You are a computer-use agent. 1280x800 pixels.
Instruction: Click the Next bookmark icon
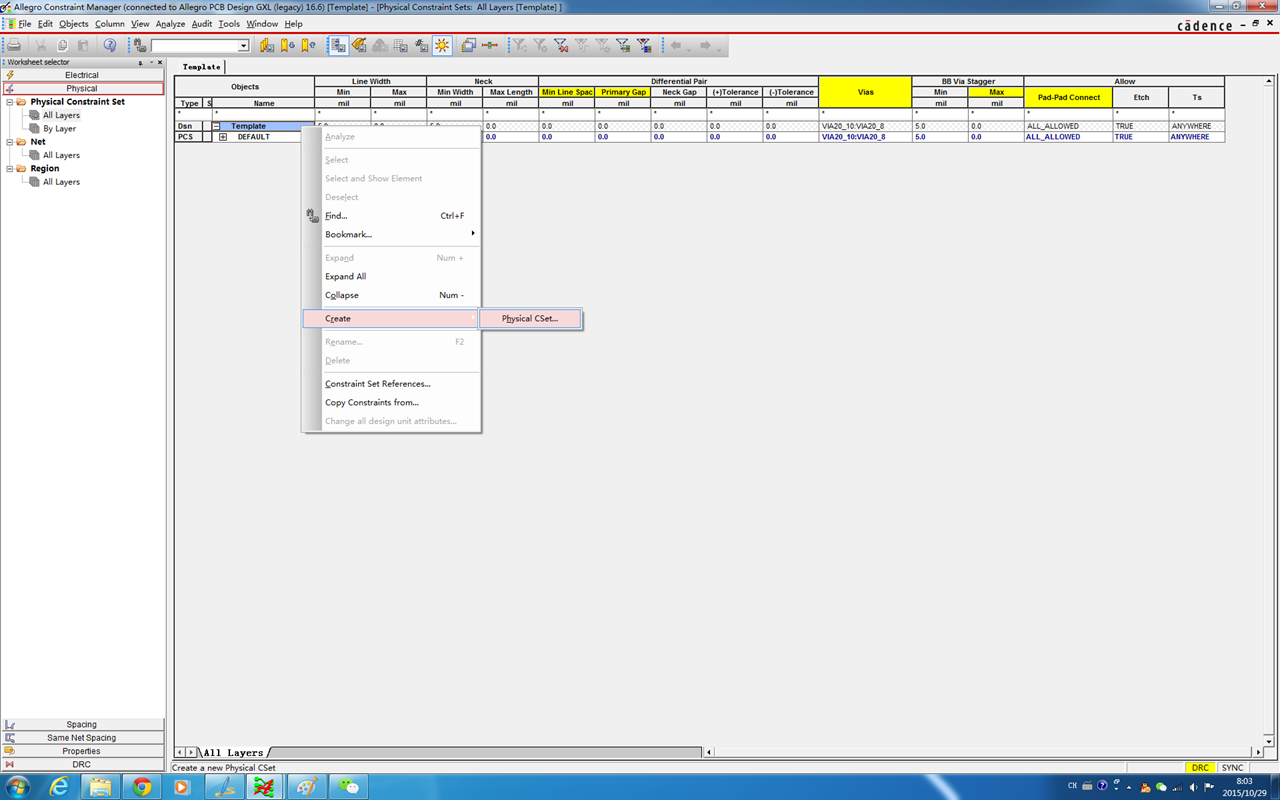(x=288, y=45)
